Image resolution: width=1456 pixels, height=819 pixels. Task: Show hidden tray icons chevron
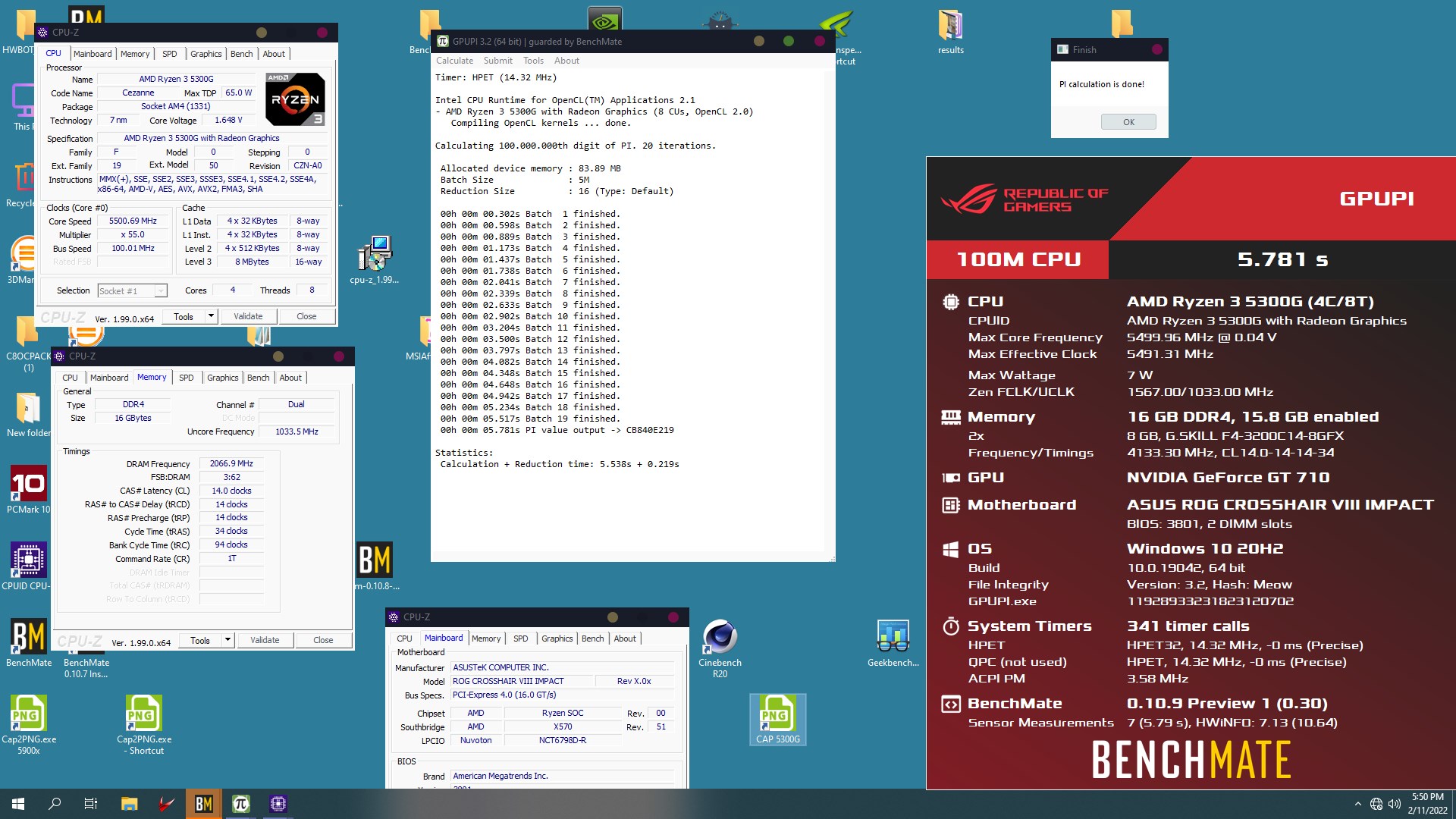[x=1357, y=804]
